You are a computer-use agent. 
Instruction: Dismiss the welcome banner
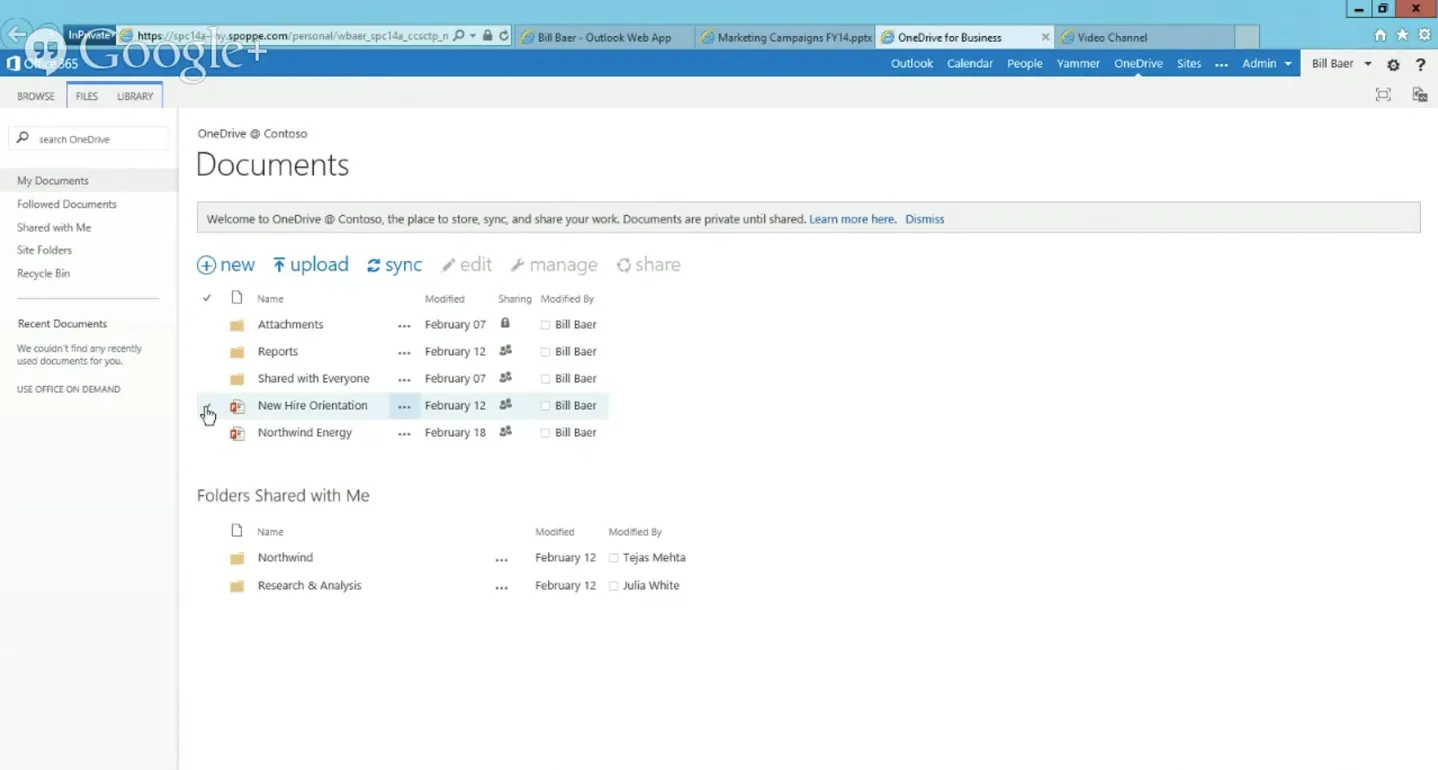[925, 219]
